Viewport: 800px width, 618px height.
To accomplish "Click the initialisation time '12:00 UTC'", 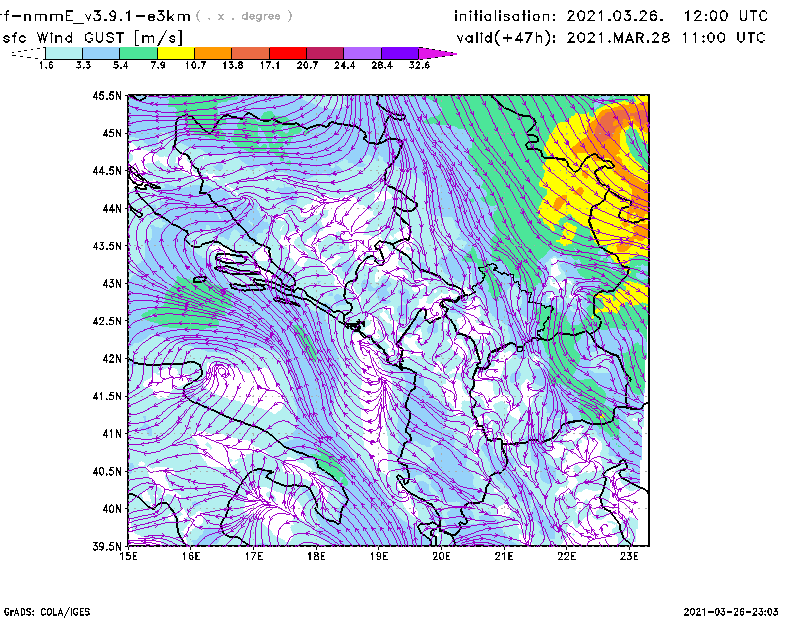I will (x=726, y=16).
